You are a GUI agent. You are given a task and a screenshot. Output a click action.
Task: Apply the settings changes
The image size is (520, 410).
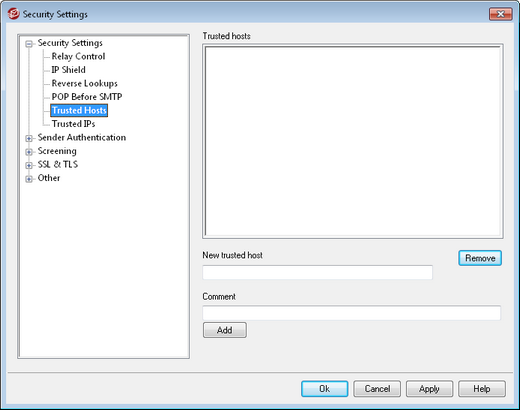coord(429,389)
